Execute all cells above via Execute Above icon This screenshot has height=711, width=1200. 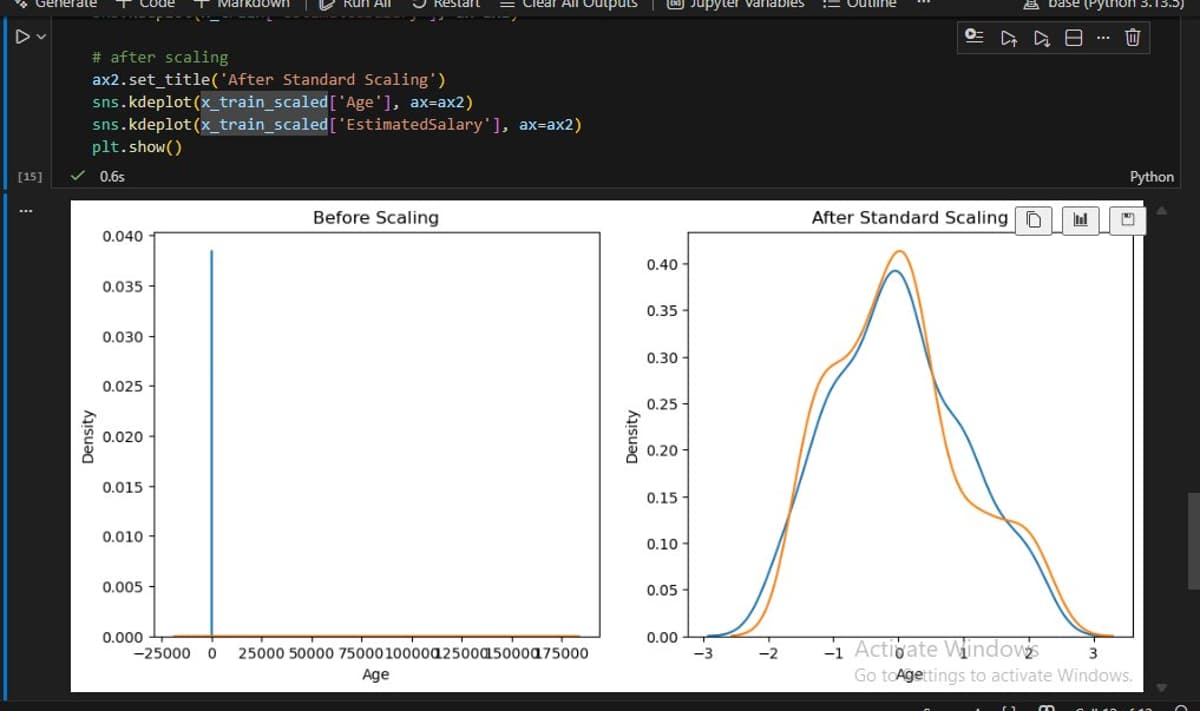pos(1009,37)
